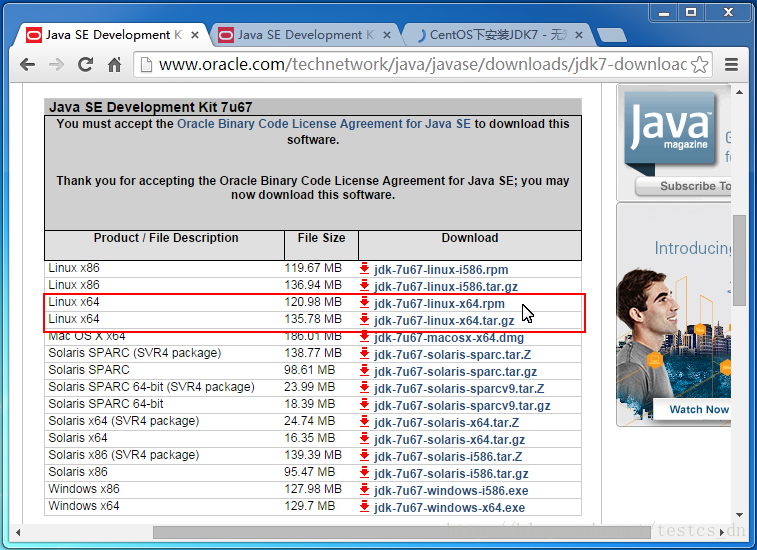Viewport: 757px width, 550px height.
Task: Download jdk-7u67-linux-x64.rpm link
Action: click(x=439, y=304)
